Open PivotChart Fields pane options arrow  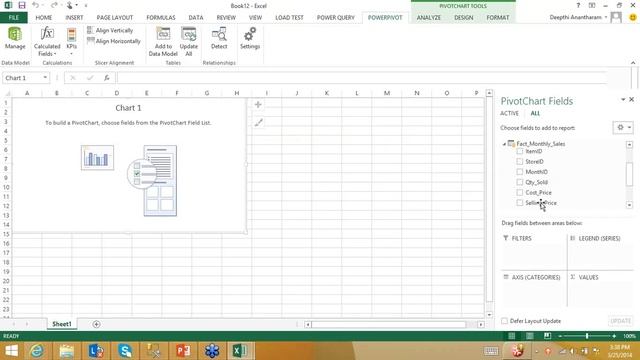click(x=623, y=100)
